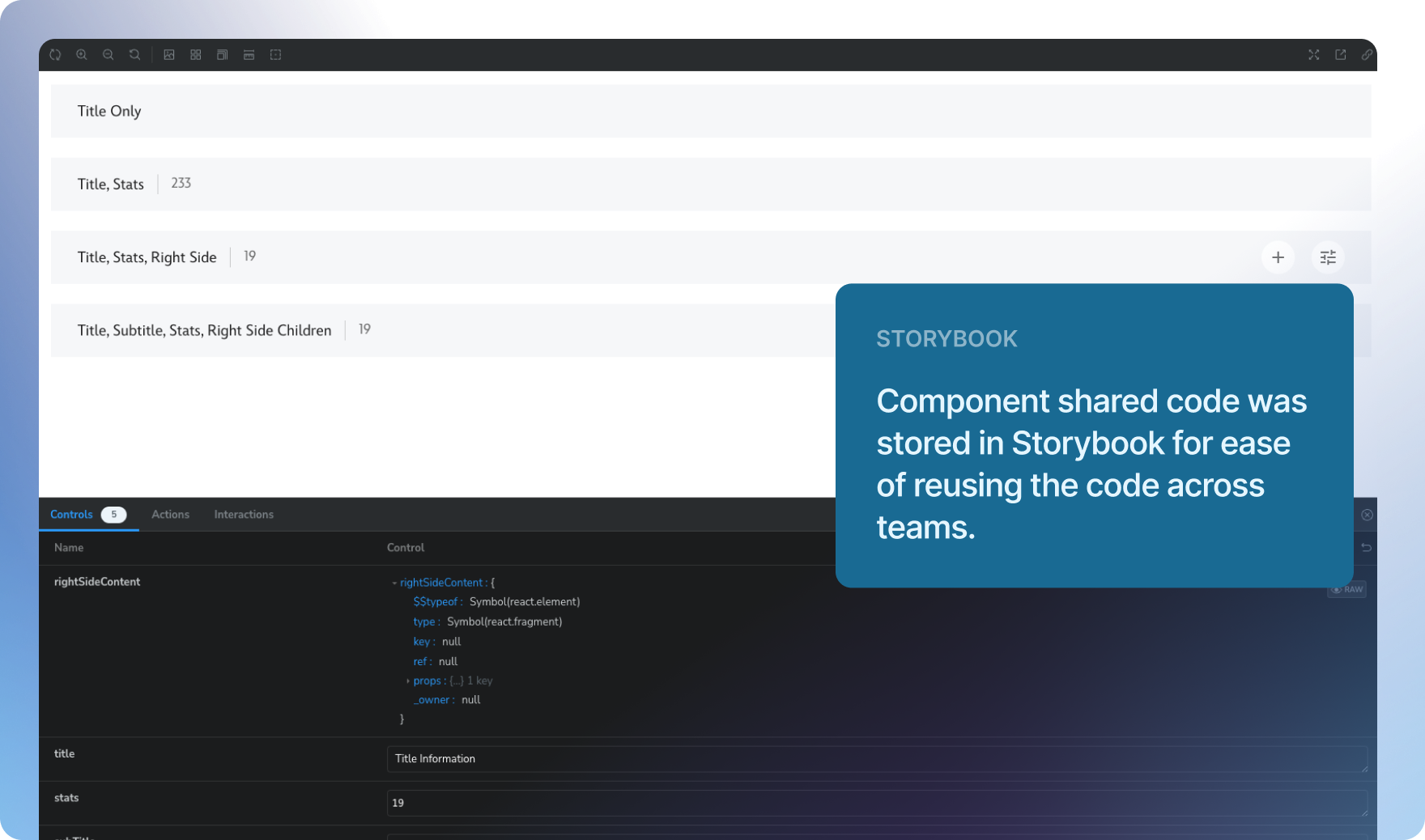Open the story in a new tab
This screenshot has width=1425, height=840.
[x=1341, y=55]
